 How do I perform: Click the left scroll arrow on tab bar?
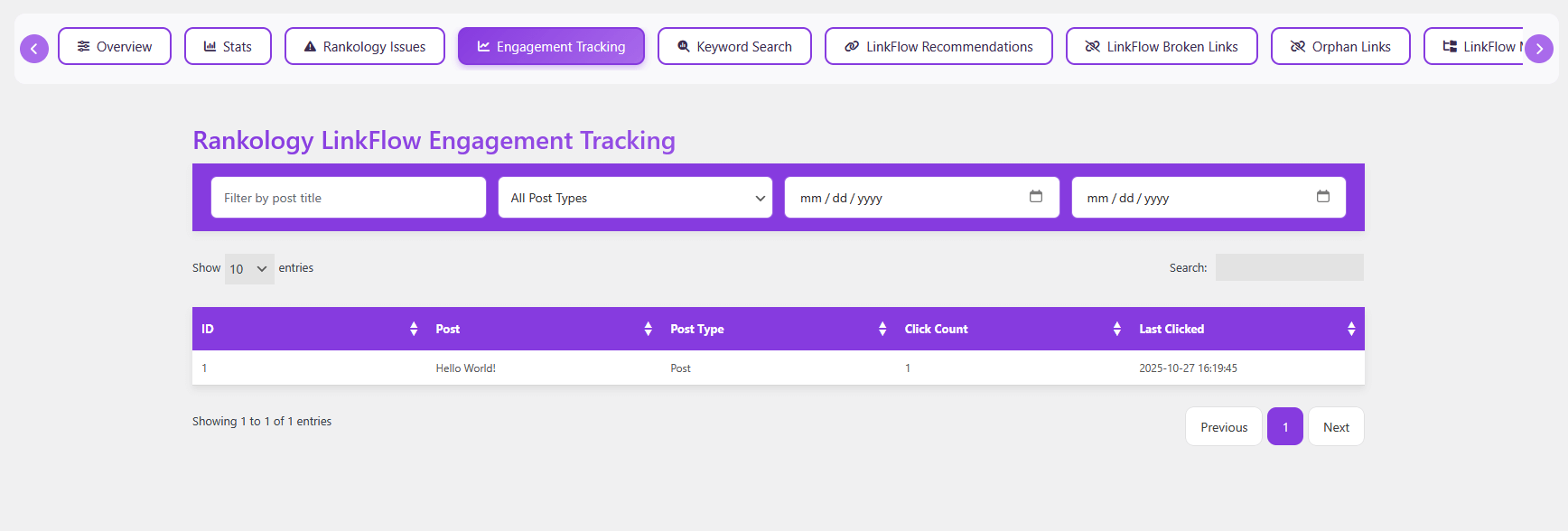click(34, 49)
